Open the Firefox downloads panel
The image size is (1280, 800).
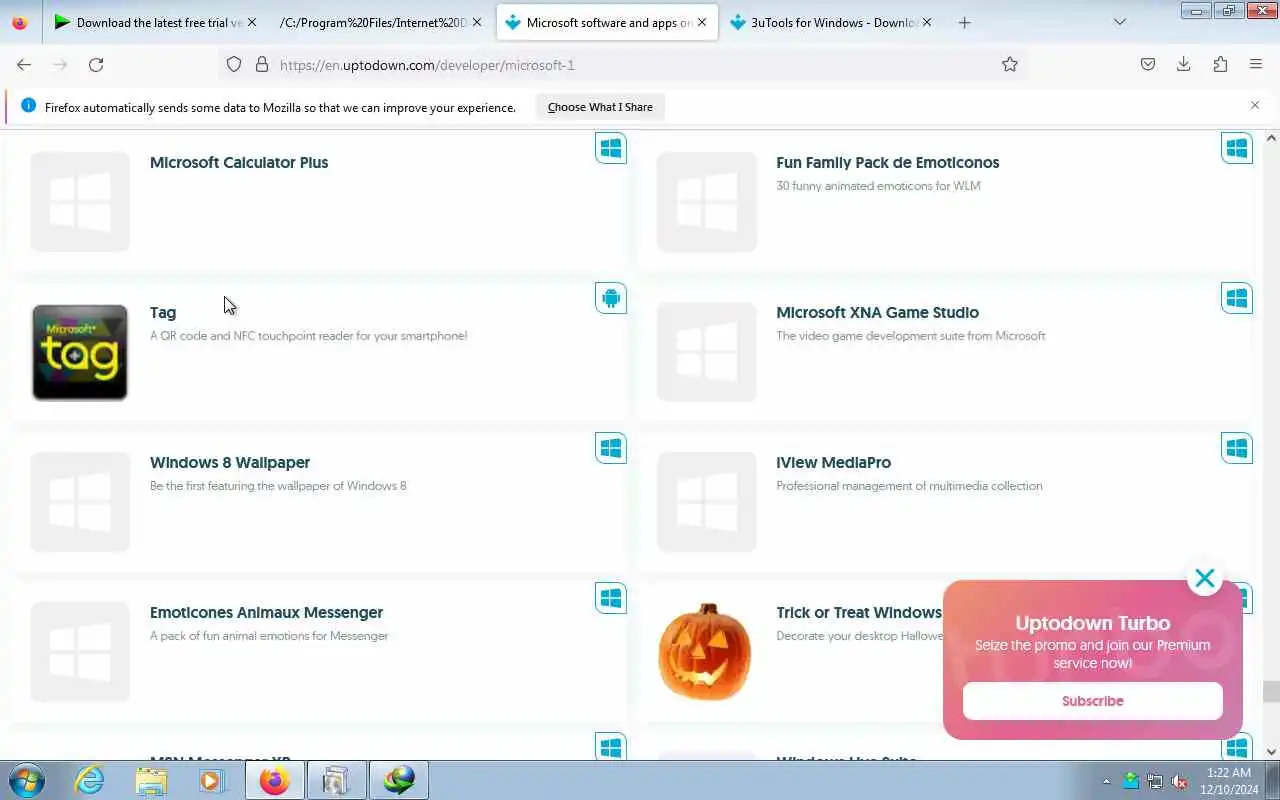pos(1184,64)
